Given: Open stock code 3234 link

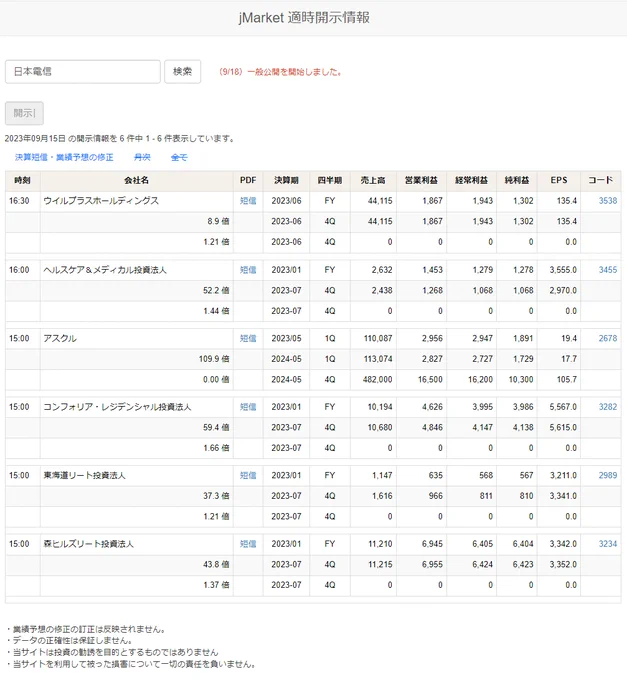Looking at the screenshot, I should coord(608,544).
